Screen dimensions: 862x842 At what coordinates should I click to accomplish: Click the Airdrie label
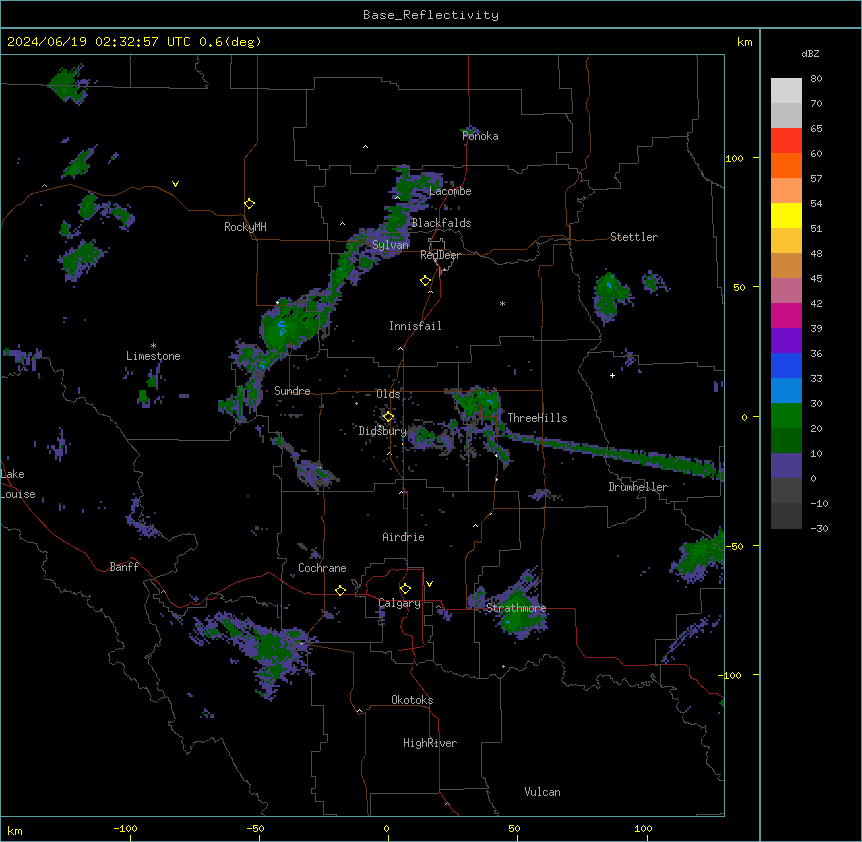[x=403, y=537]
